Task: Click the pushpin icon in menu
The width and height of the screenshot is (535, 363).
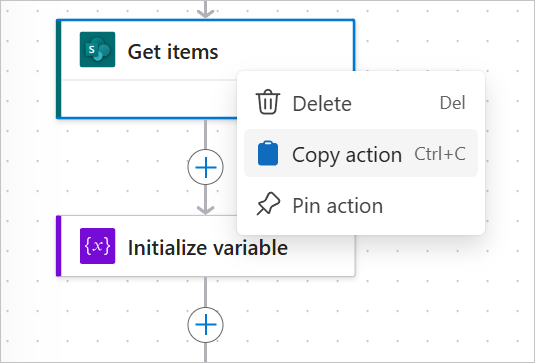Action: [x=268, y=204]
